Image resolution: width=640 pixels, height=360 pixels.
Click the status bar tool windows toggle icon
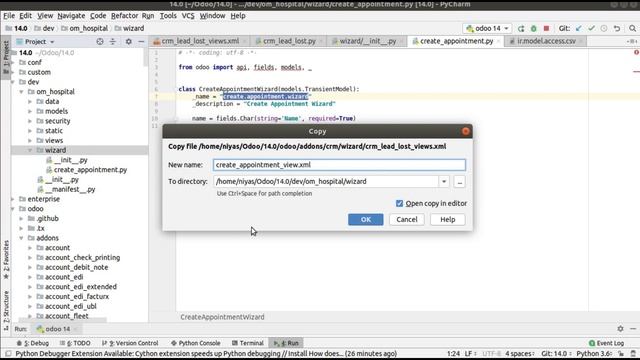click(x=8, y=353)
